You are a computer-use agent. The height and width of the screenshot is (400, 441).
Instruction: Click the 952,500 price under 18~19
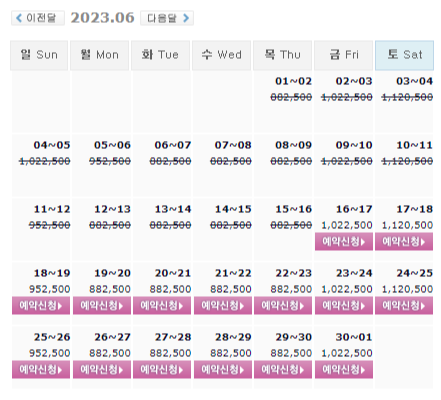pyautogui.click(x=50, y=289)
